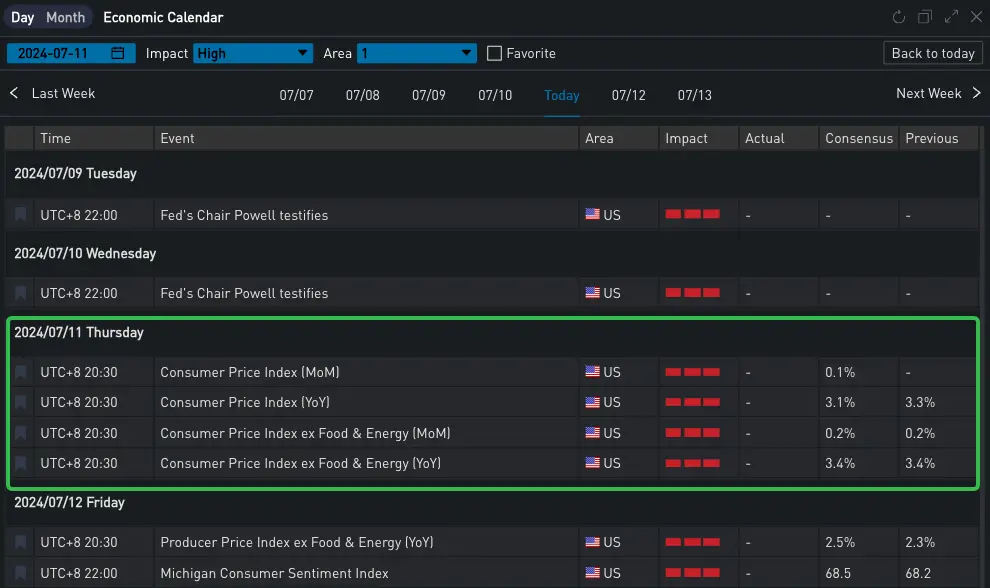Open the Impact dropdown set to High
Screen dimensions: 990x588
click(253, 53)
